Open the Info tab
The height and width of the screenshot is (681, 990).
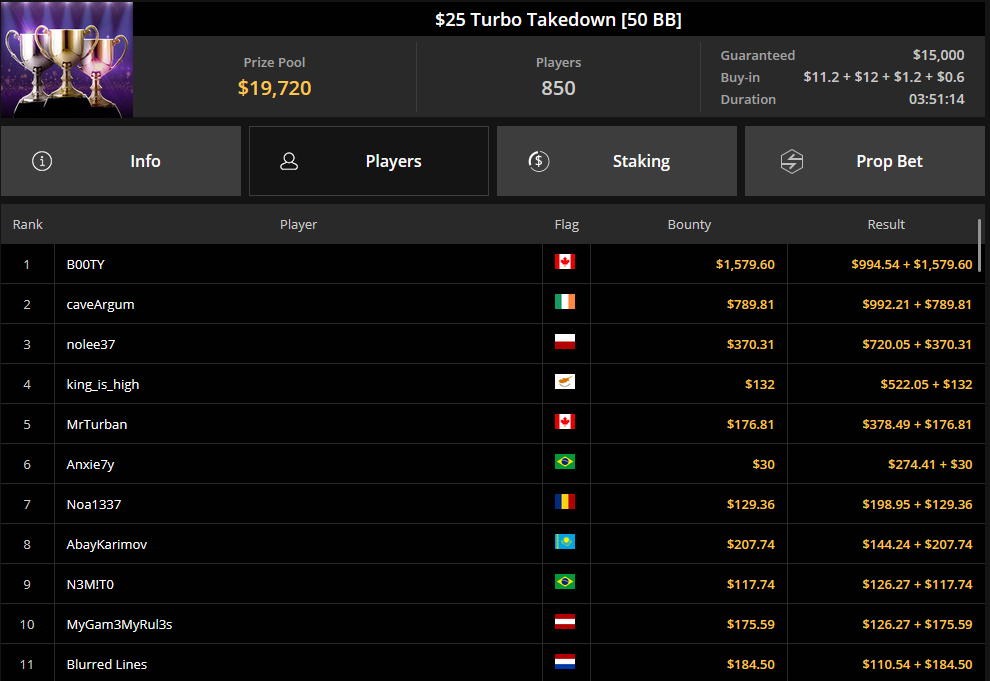tap(121, 161)
